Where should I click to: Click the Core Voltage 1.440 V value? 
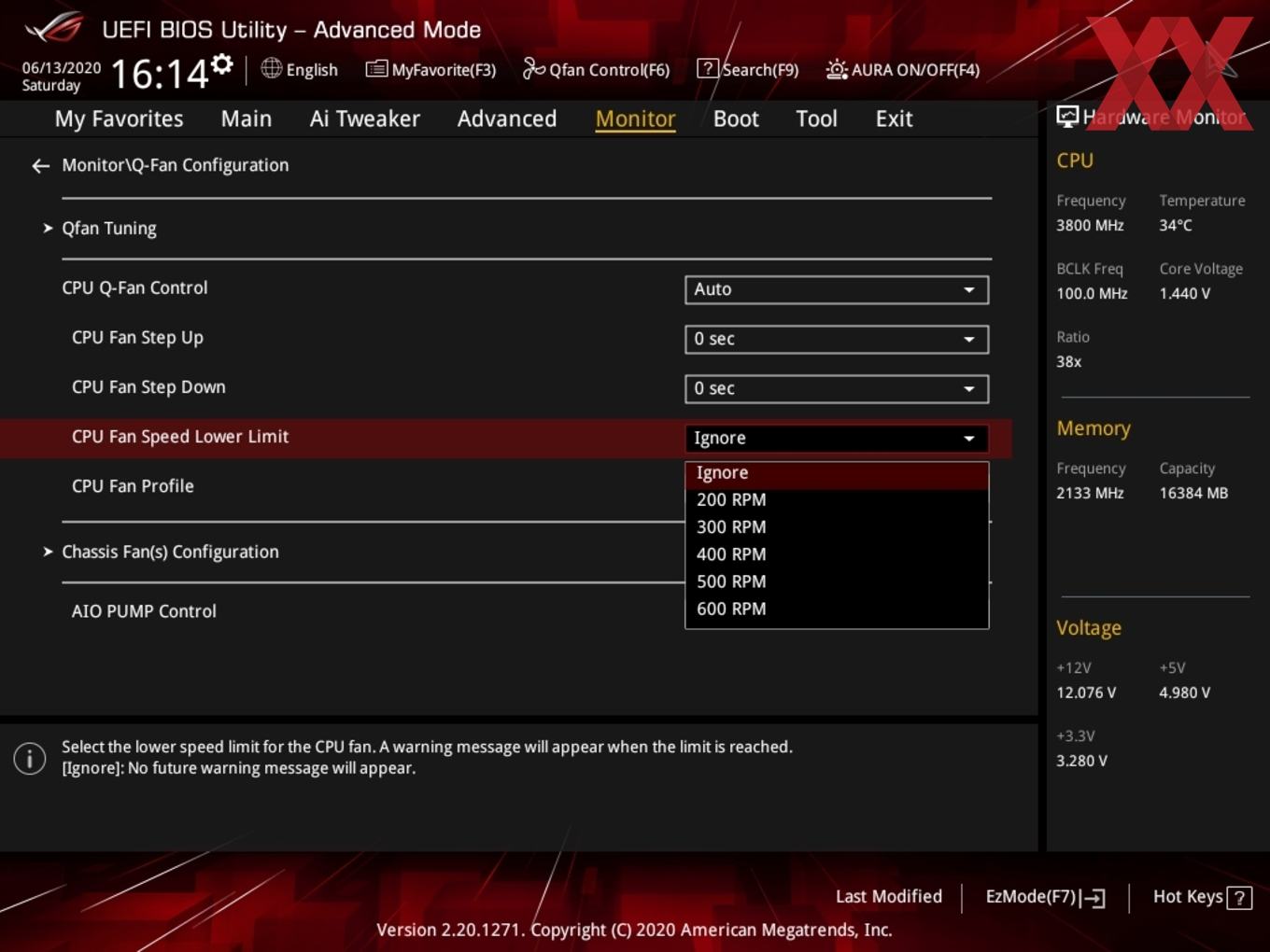pyautogui.click(x=1185, y=294)
